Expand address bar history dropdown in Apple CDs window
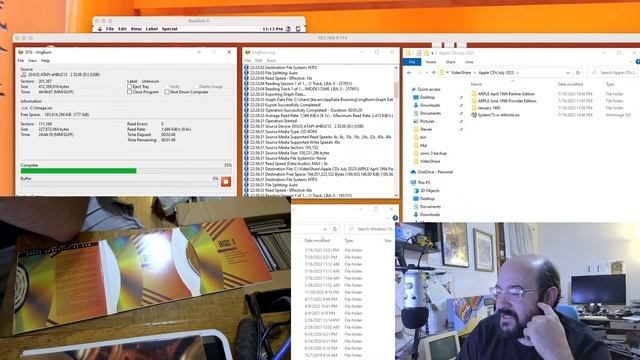This screenshot has width=640, height=360. pyautogui.click(x=568, y=73)
